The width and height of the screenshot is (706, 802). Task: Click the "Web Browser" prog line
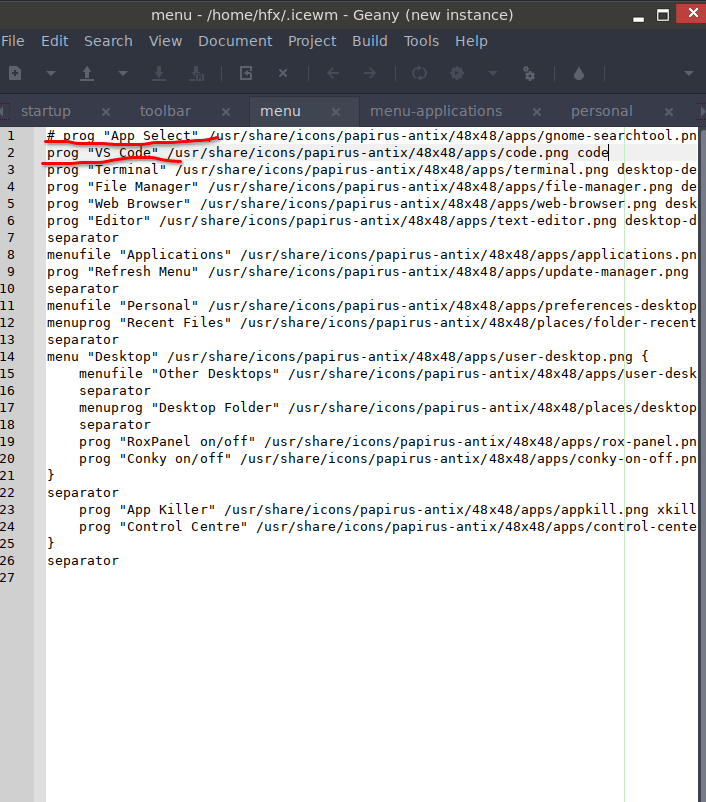point(372,204)
